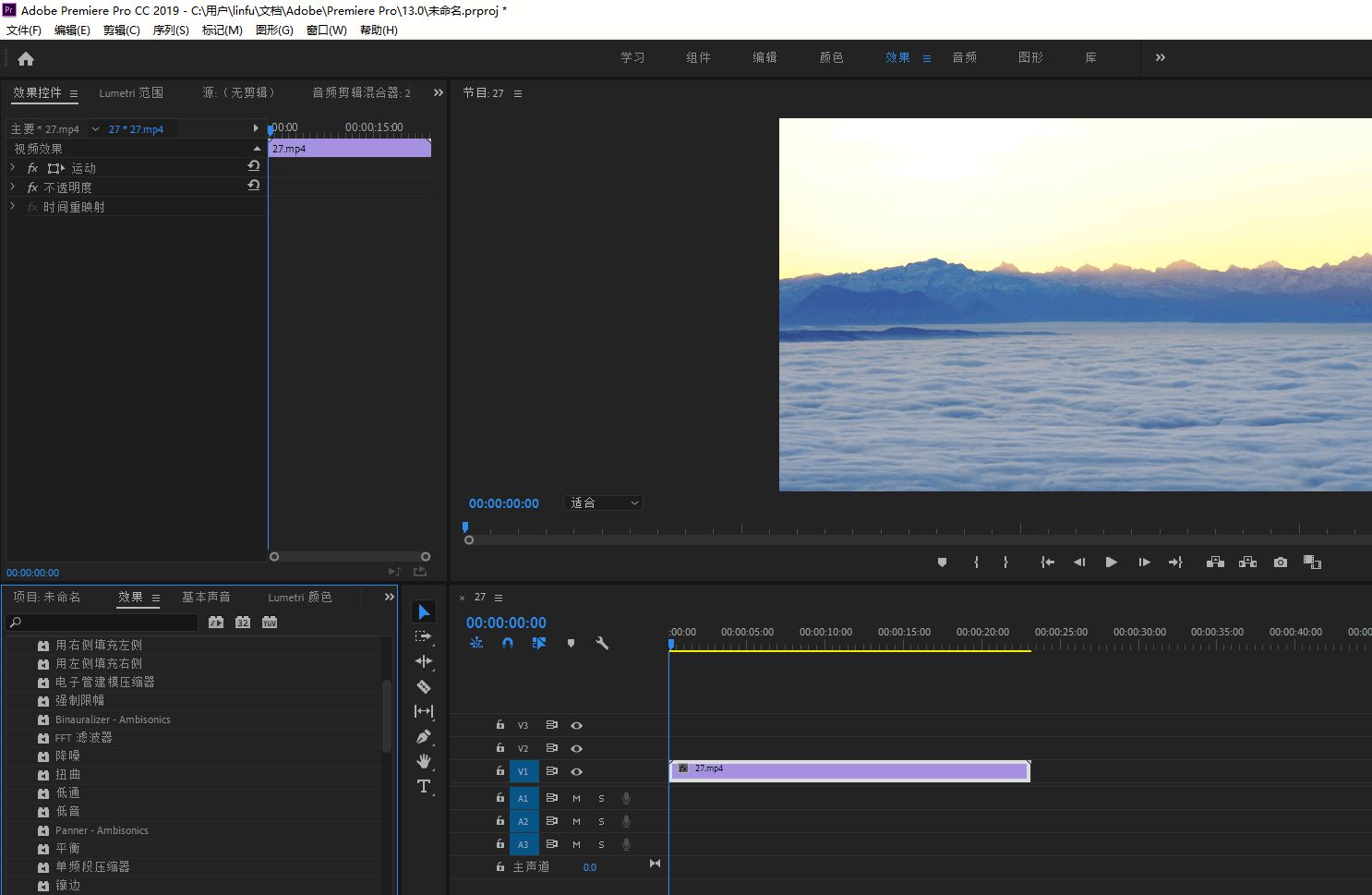Image resolution: width=1372 pixels, height=895 pixels.
Task: Select the Razor tool
Action: (424, 686)
